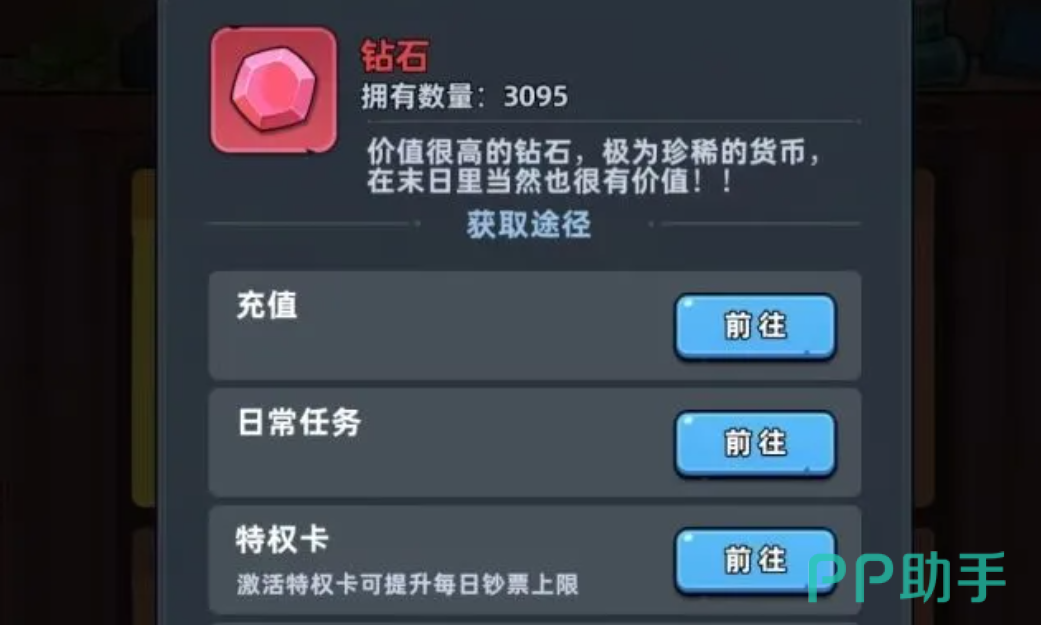
Task: Click empty space below the 充值 label
Action: [x=398, y=352]
